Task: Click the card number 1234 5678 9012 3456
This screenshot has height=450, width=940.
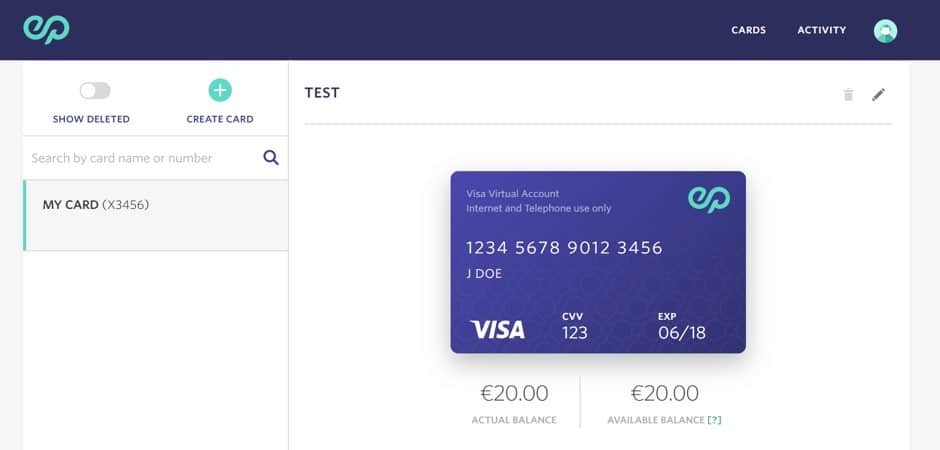Action: pos(564,248)
